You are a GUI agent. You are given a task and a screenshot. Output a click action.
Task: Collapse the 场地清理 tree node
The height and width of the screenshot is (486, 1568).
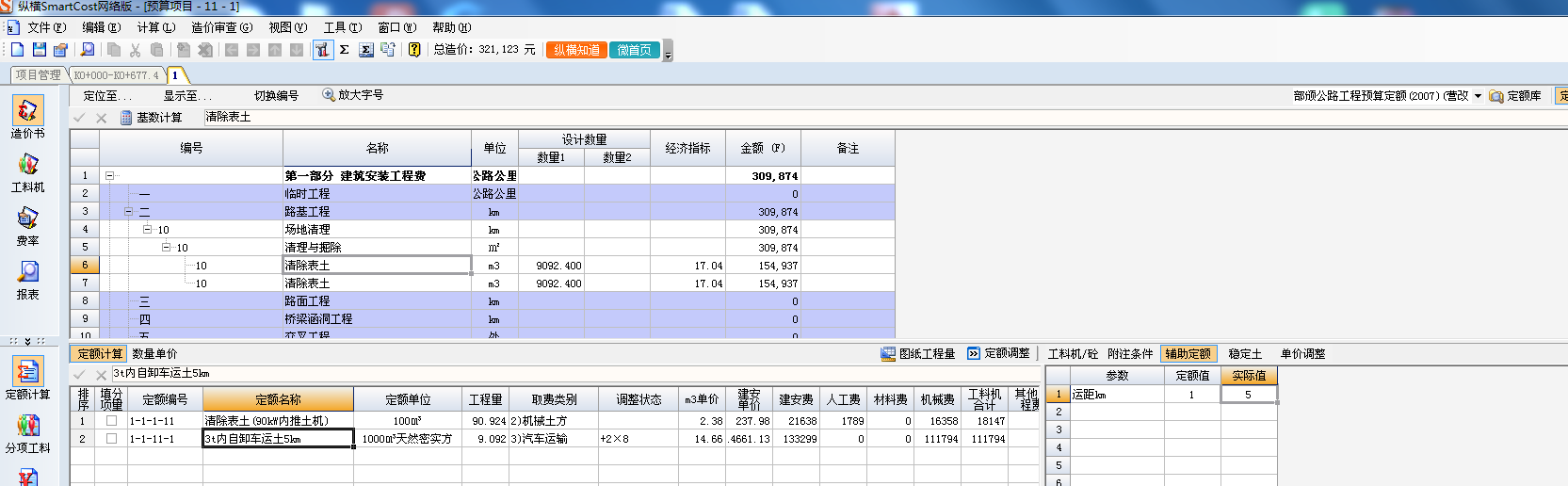pos(147,230)
